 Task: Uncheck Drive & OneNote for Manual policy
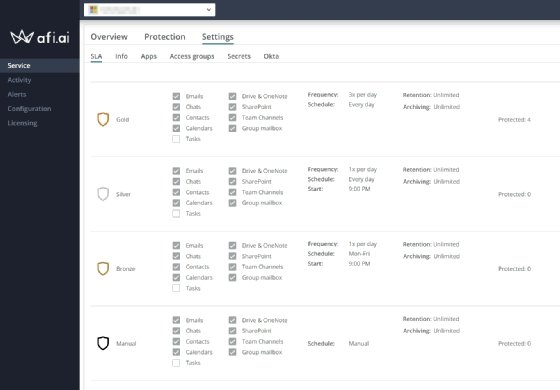(232, 320)
